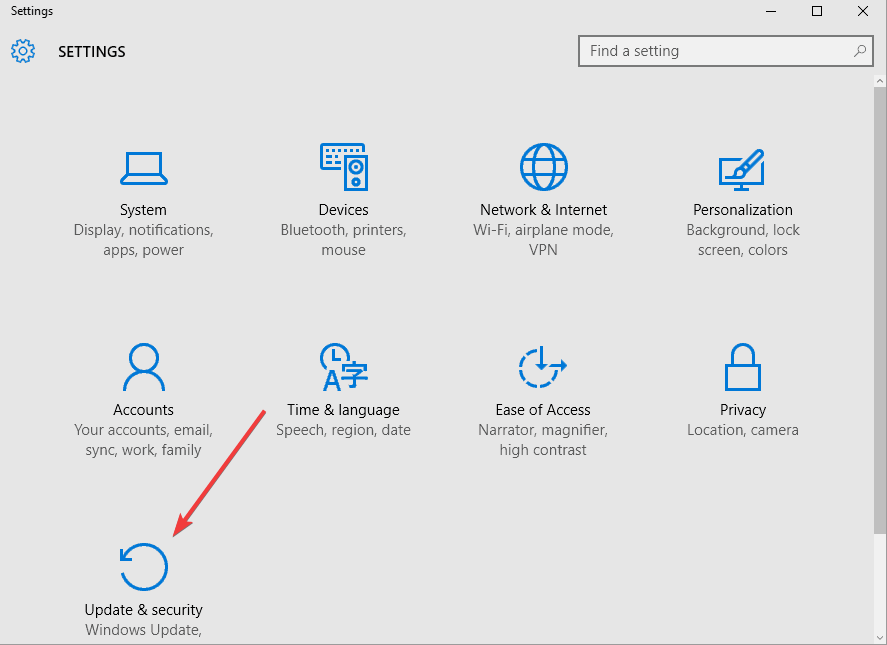The image size is (887, 645).
Task: Maximize the Settings window
Action: pos(817,11)
